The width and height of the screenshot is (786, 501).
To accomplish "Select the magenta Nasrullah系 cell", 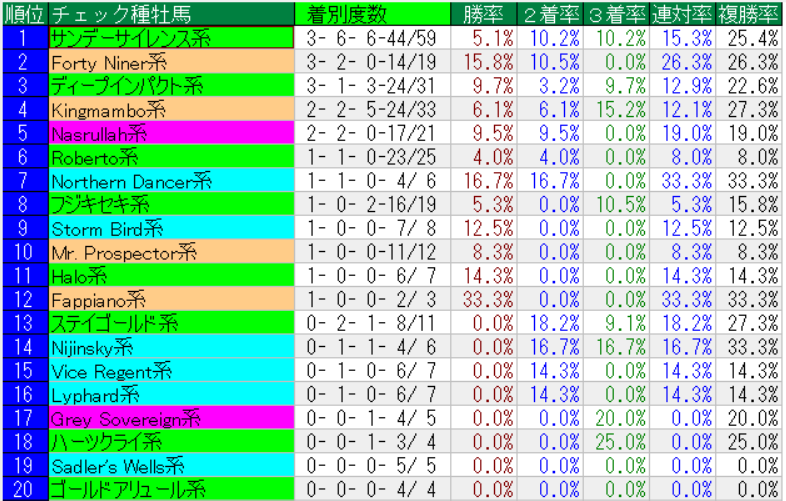I will click(x=171, y=132).
